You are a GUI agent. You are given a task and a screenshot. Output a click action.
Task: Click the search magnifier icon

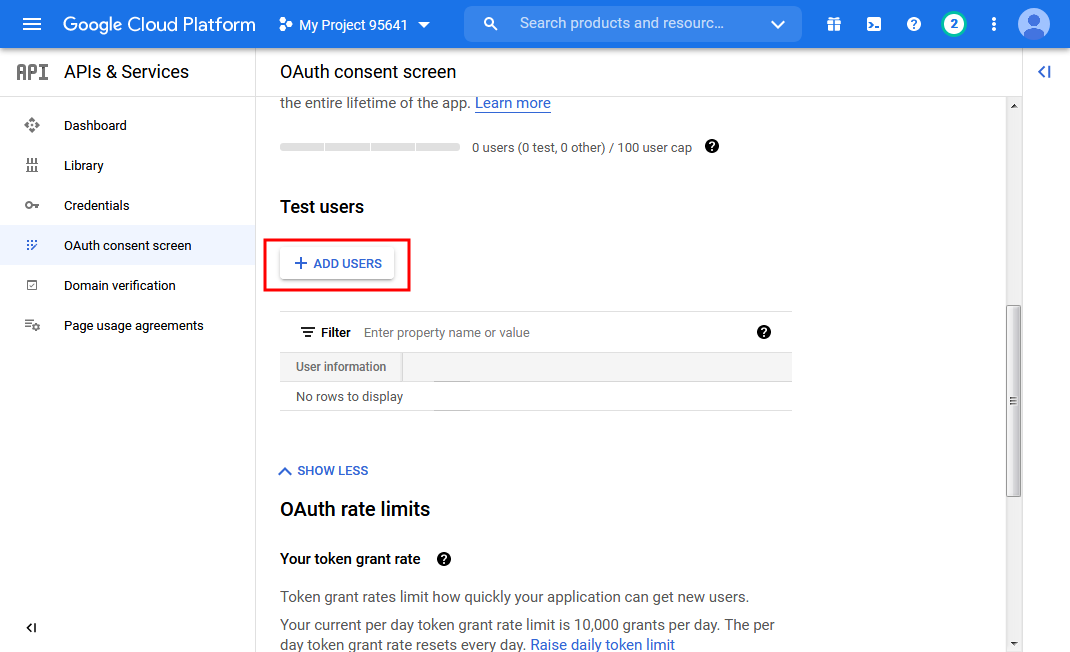pos(491,24)
